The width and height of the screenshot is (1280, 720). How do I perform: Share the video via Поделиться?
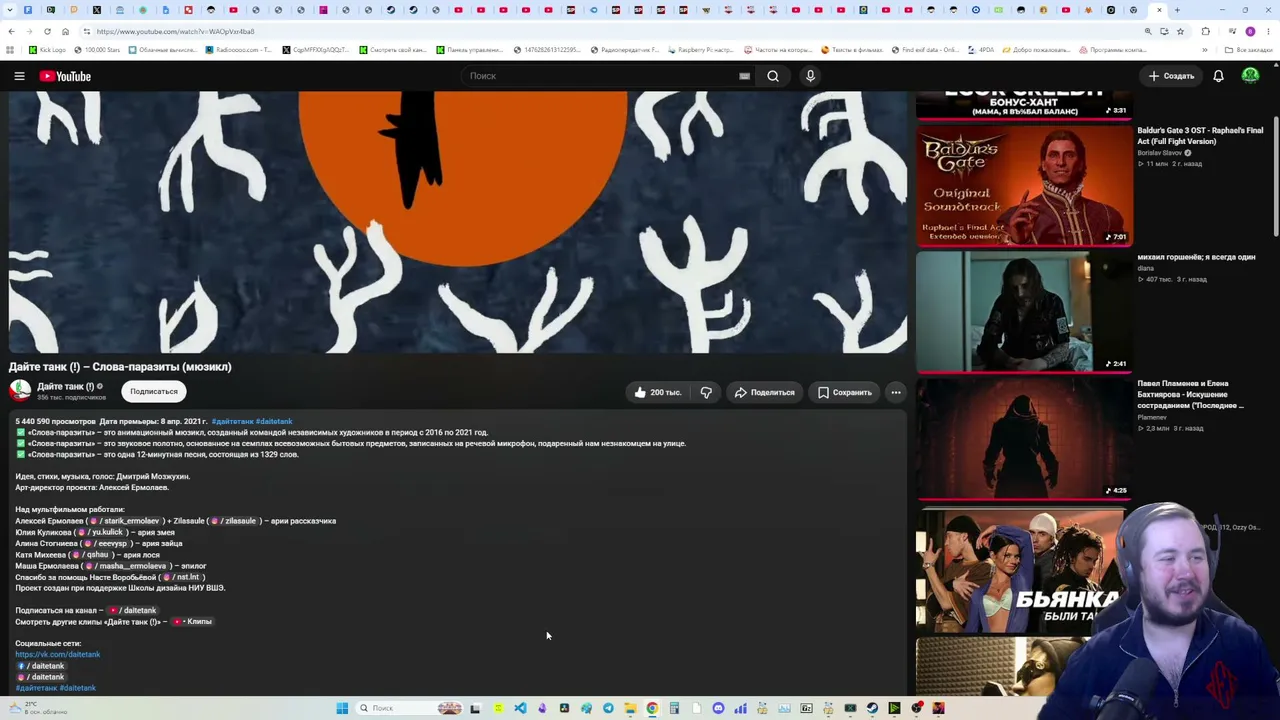[x=764, y=392]
